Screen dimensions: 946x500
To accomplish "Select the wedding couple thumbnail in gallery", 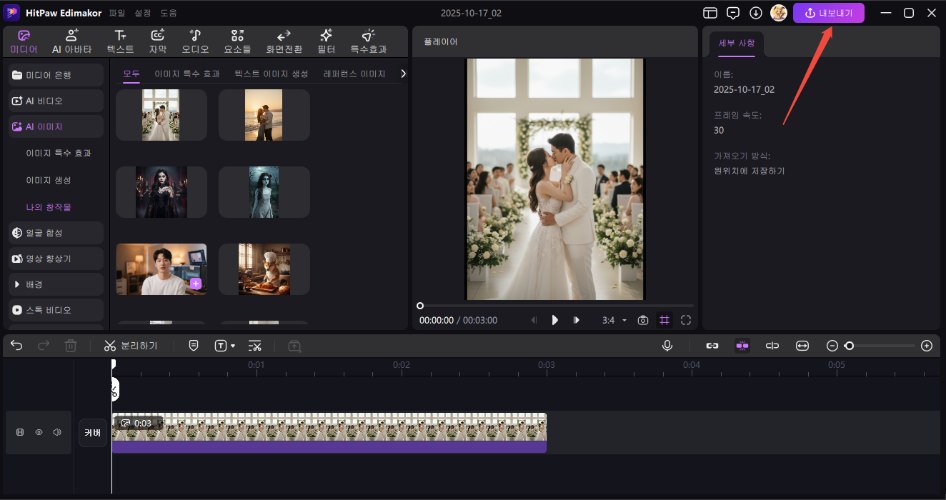I will 161,114.
